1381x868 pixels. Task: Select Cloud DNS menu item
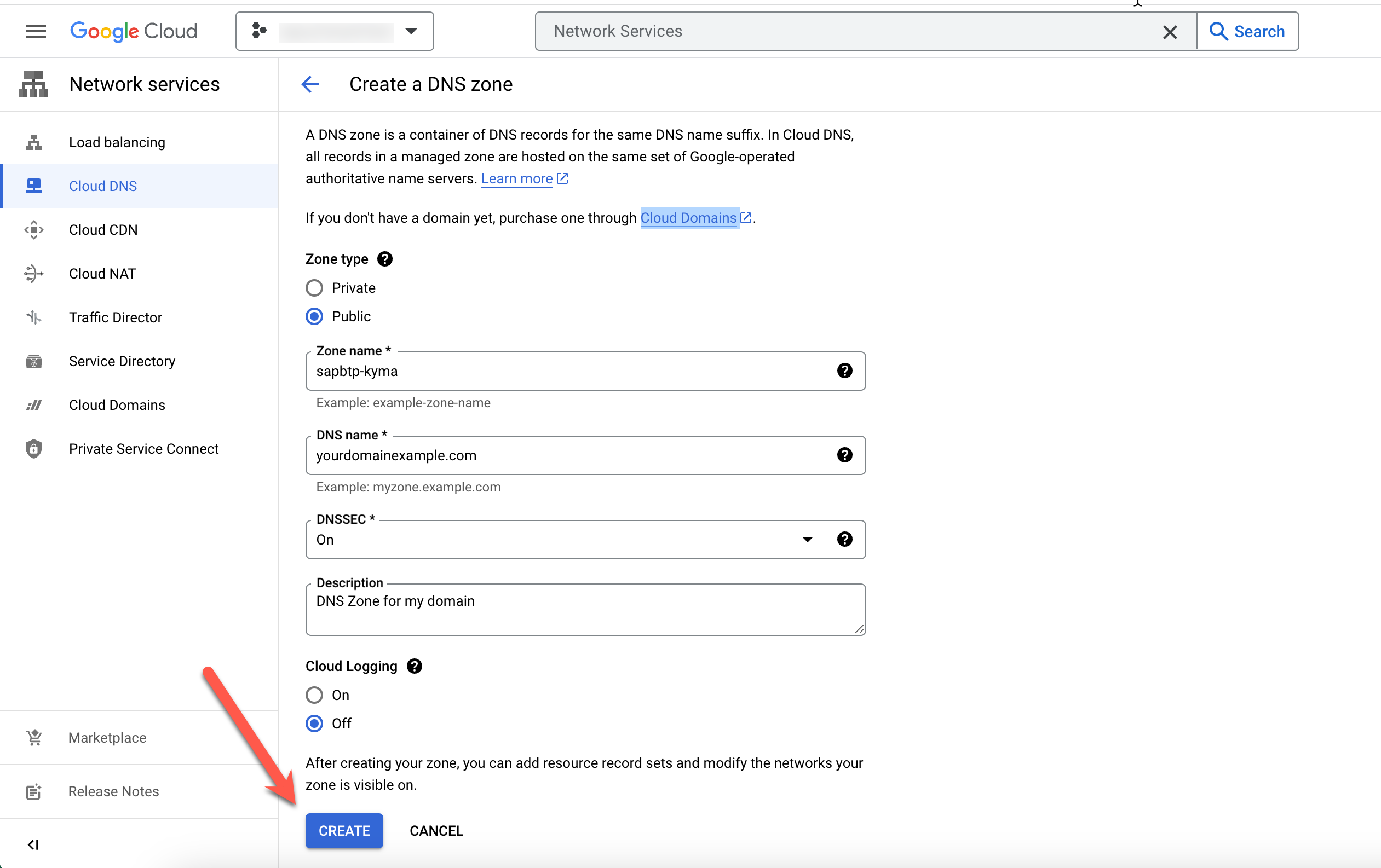[x=140, y=186]
